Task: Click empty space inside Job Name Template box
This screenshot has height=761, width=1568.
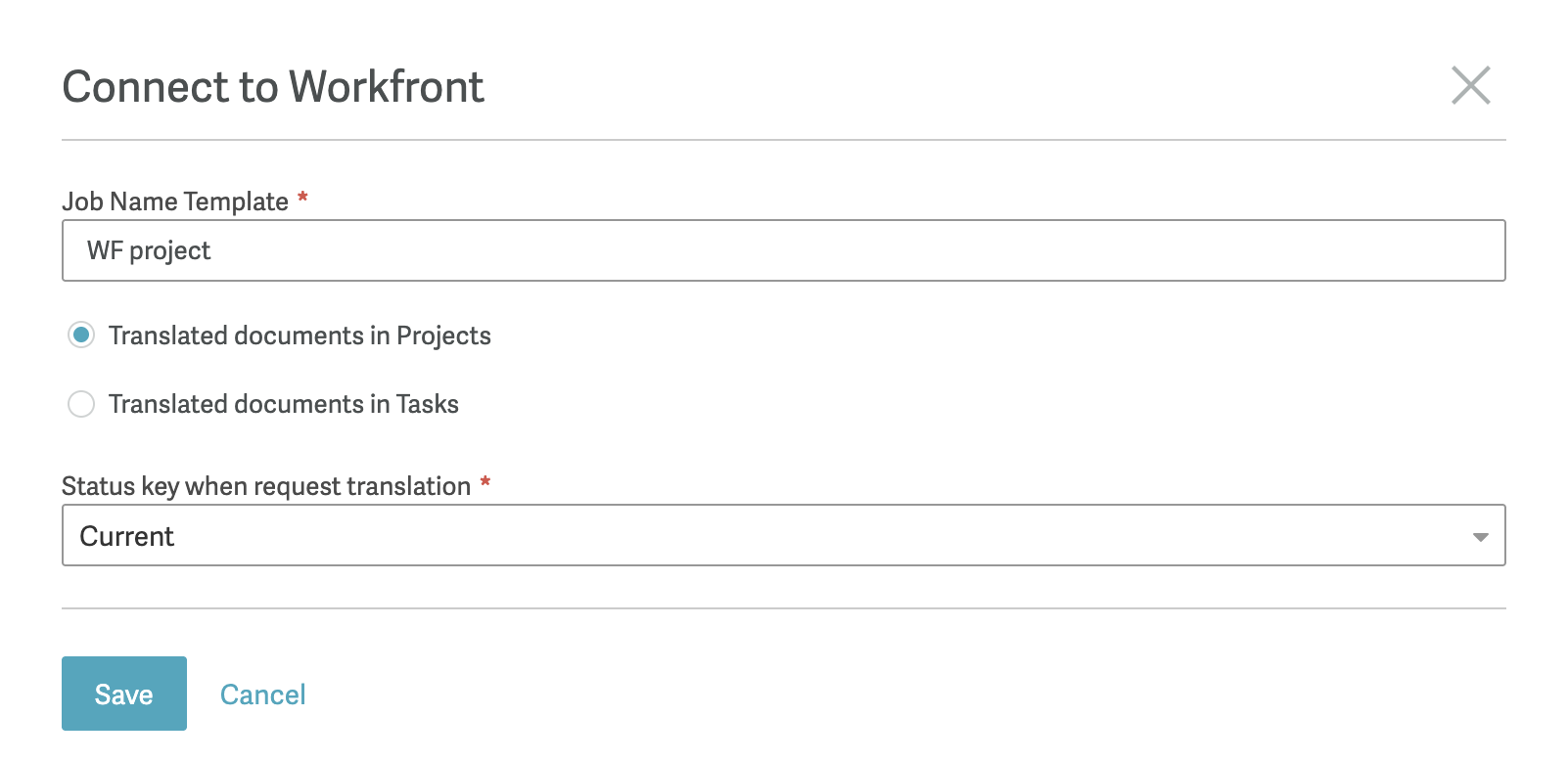Action: [x=852, y=250]
